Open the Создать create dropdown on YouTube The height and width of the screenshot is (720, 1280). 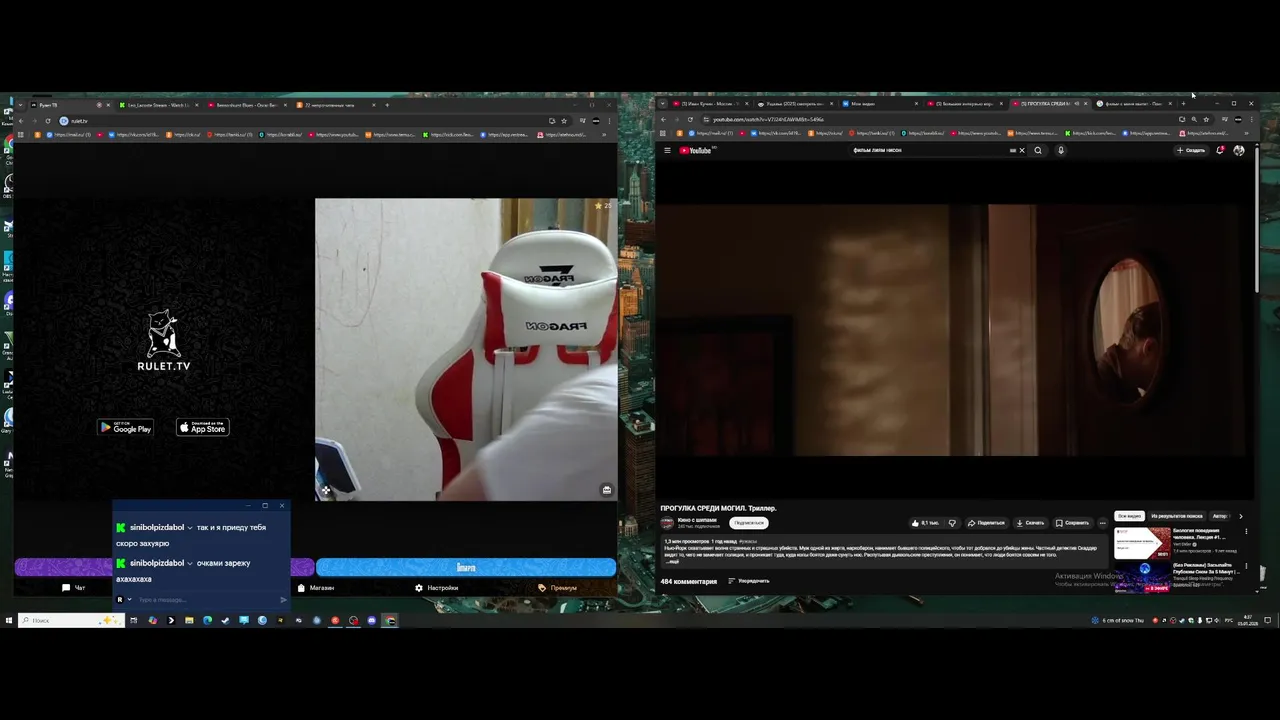point(1191,150)
